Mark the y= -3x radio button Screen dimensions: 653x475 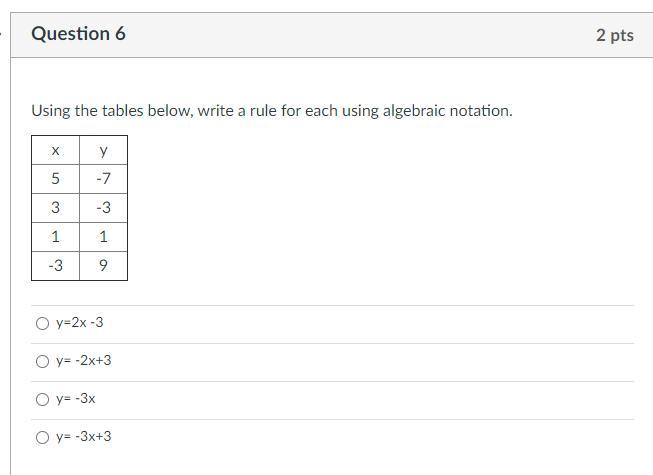[42, 399]
